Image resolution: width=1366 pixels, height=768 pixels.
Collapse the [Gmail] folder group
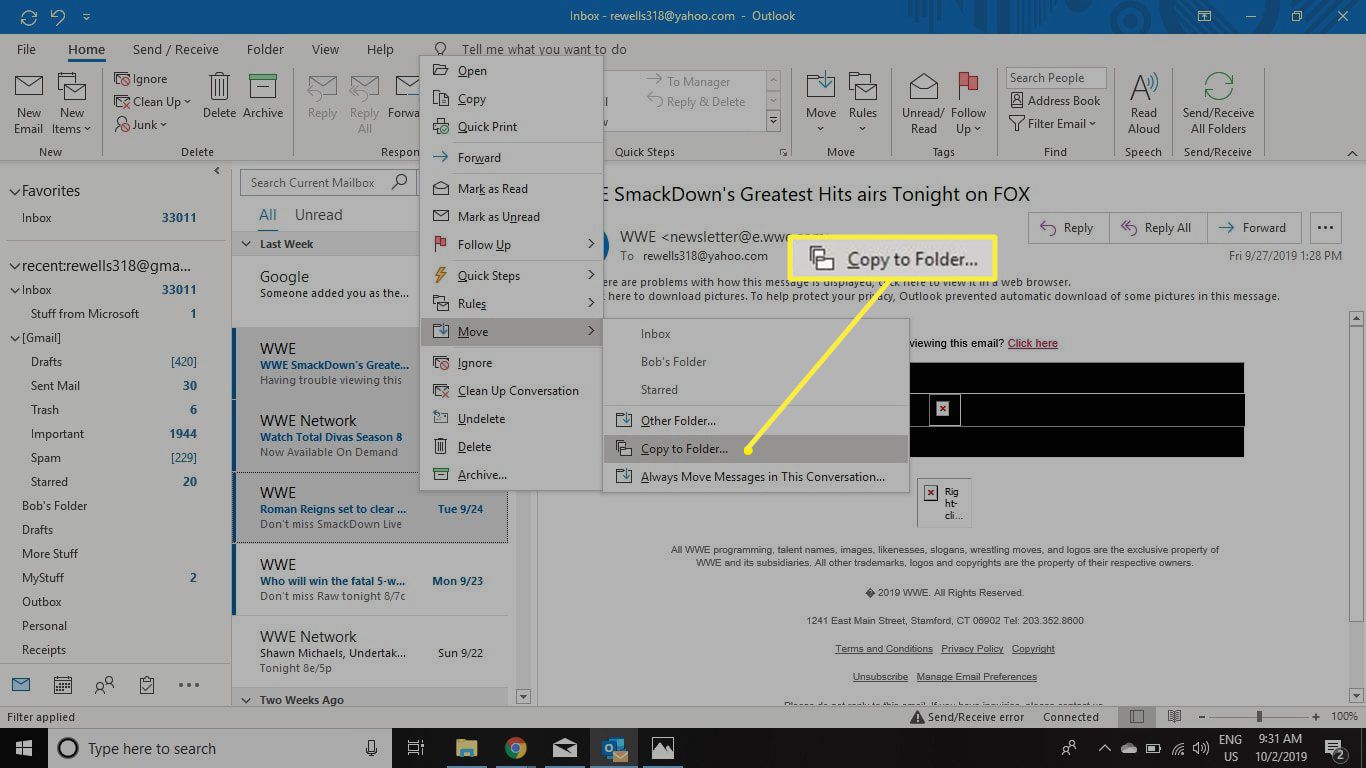point(15,338)
